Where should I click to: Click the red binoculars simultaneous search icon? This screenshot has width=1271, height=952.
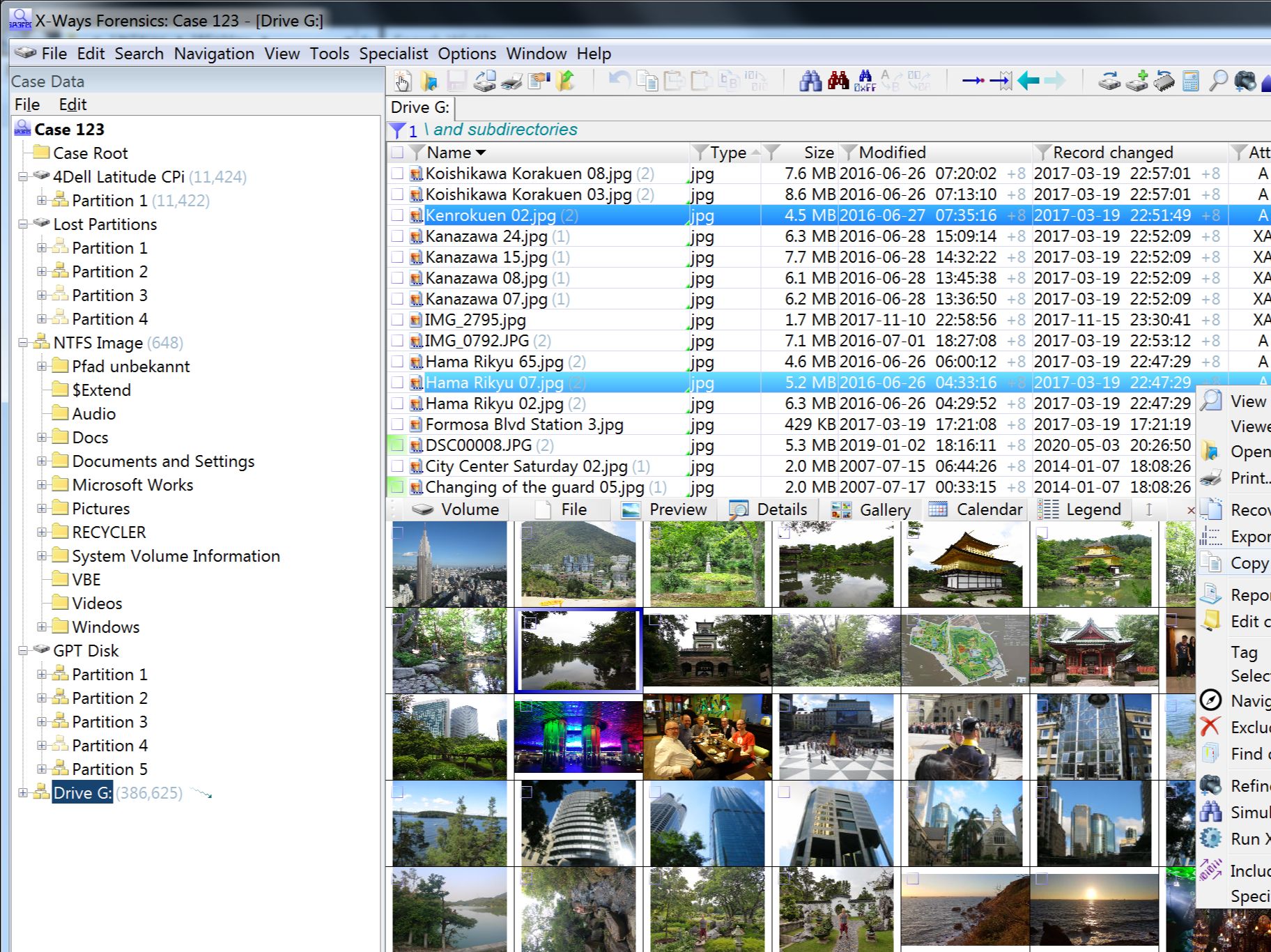point(838,81)
